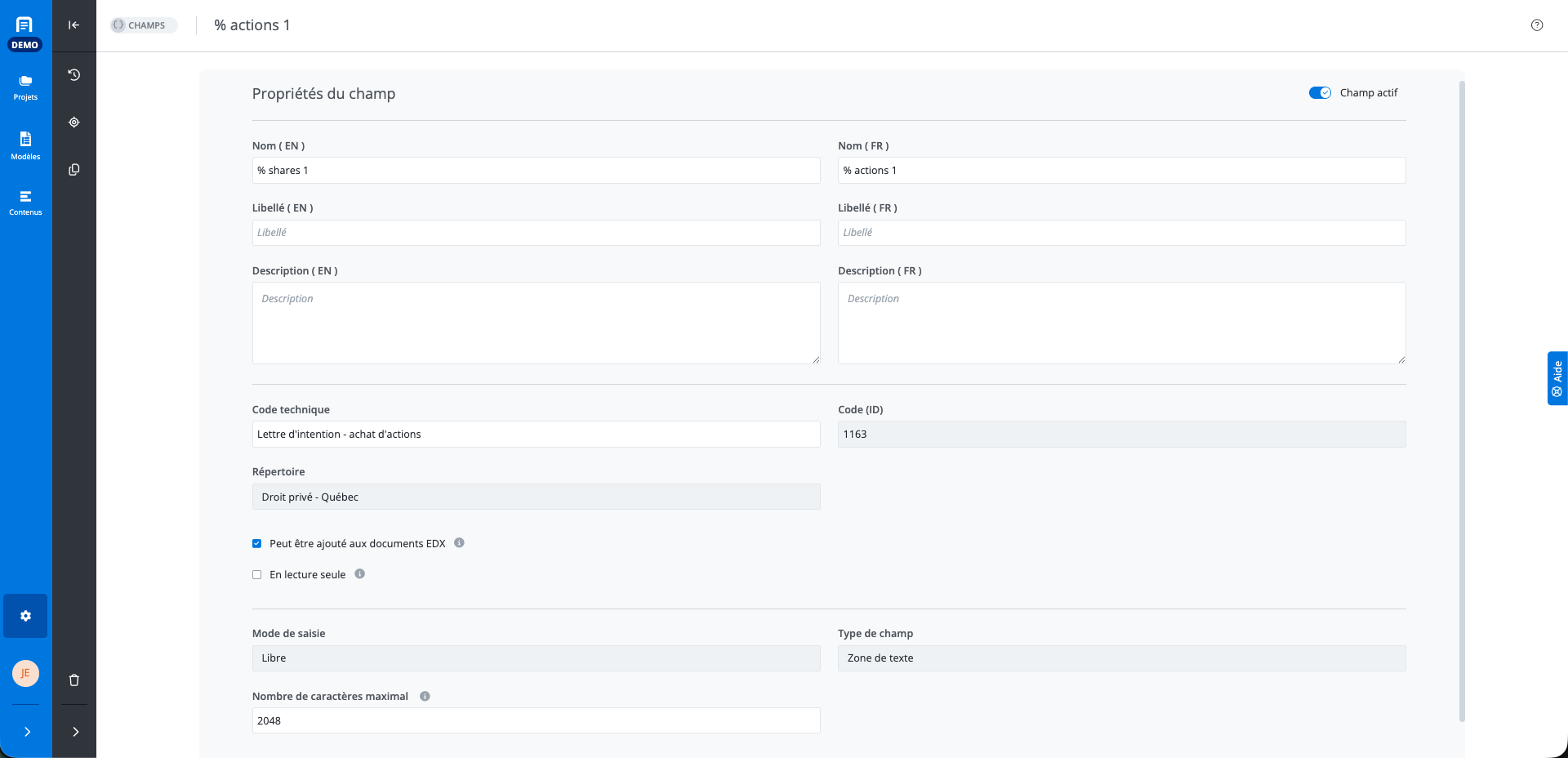
Task: Open the Contenus section
Action: pyautogui.click(x=25, y=203)
